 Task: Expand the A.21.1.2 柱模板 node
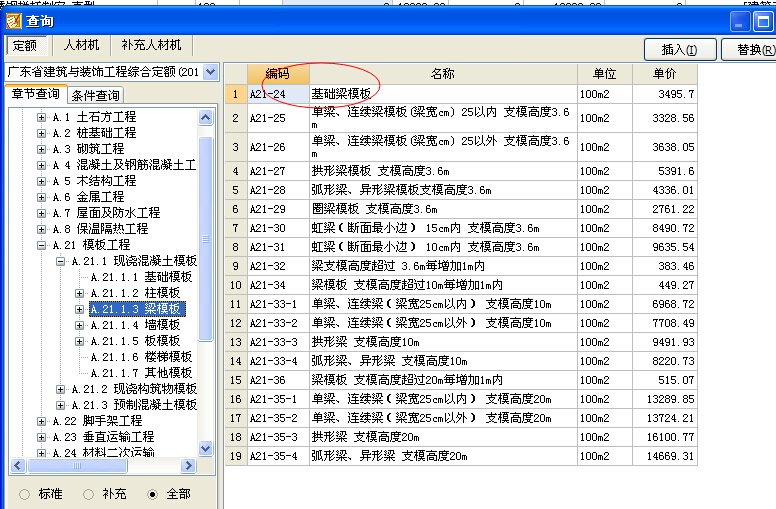tap(79, 293)
